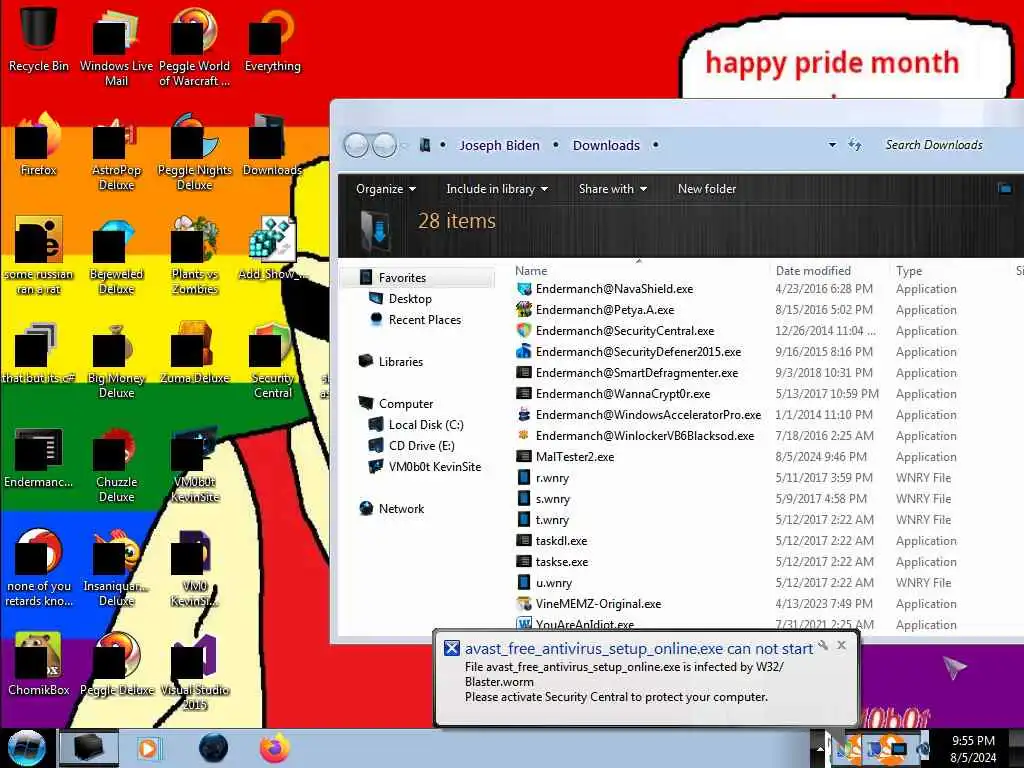1024x768 pixels.
Task: Click the Joseph Biden breadcrumb
Action: click(x=500, y=146)
